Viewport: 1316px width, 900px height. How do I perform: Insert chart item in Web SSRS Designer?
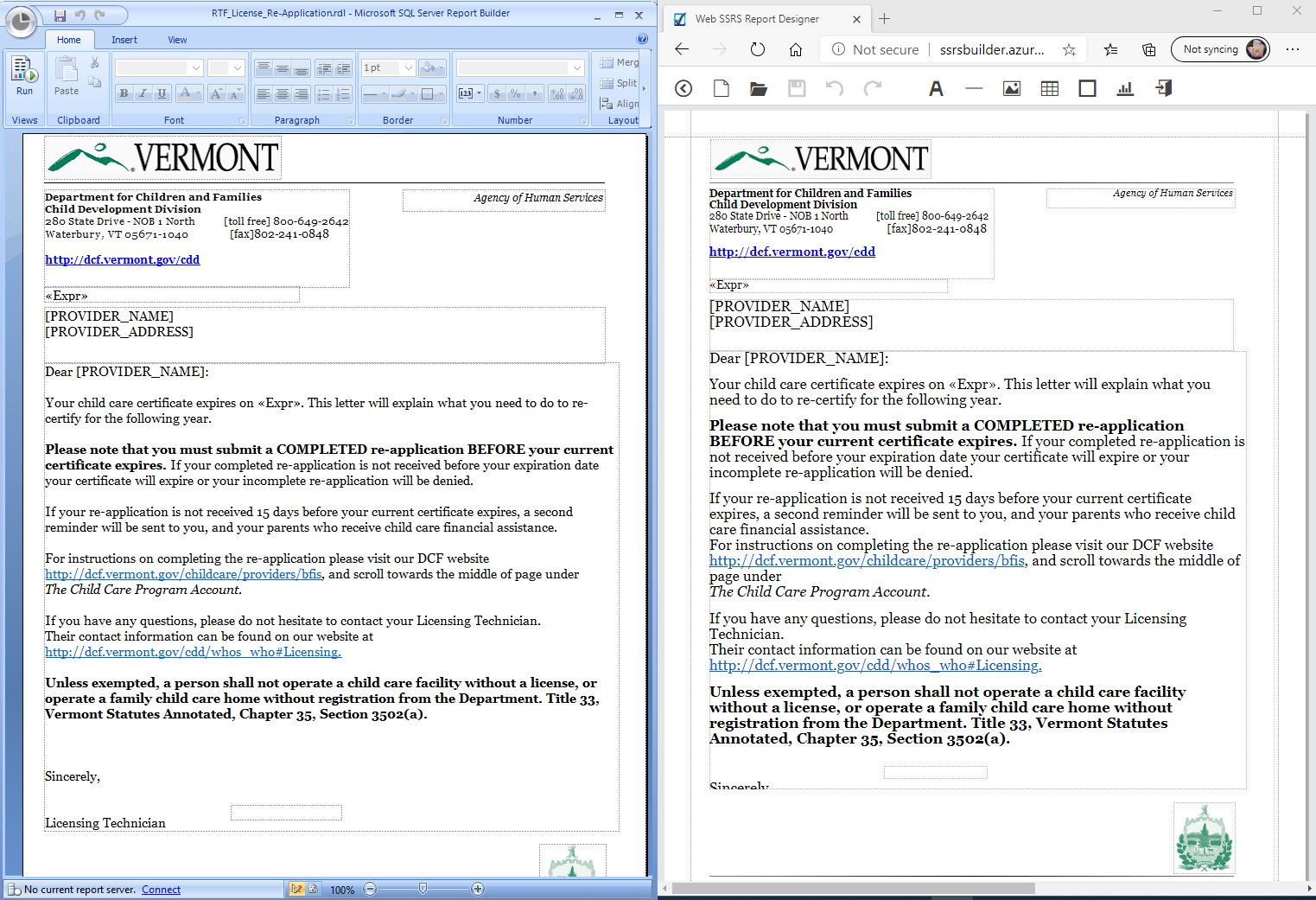point(1125,88)
